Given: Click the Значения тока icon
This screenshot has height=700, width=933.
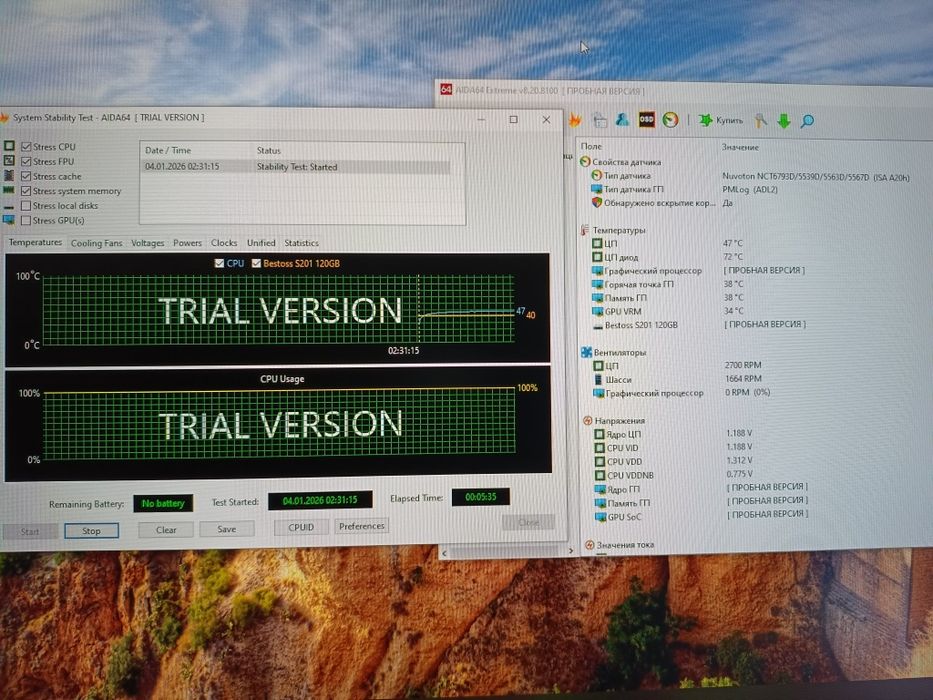Looking at the screenshot, I should tap(589, 545).
